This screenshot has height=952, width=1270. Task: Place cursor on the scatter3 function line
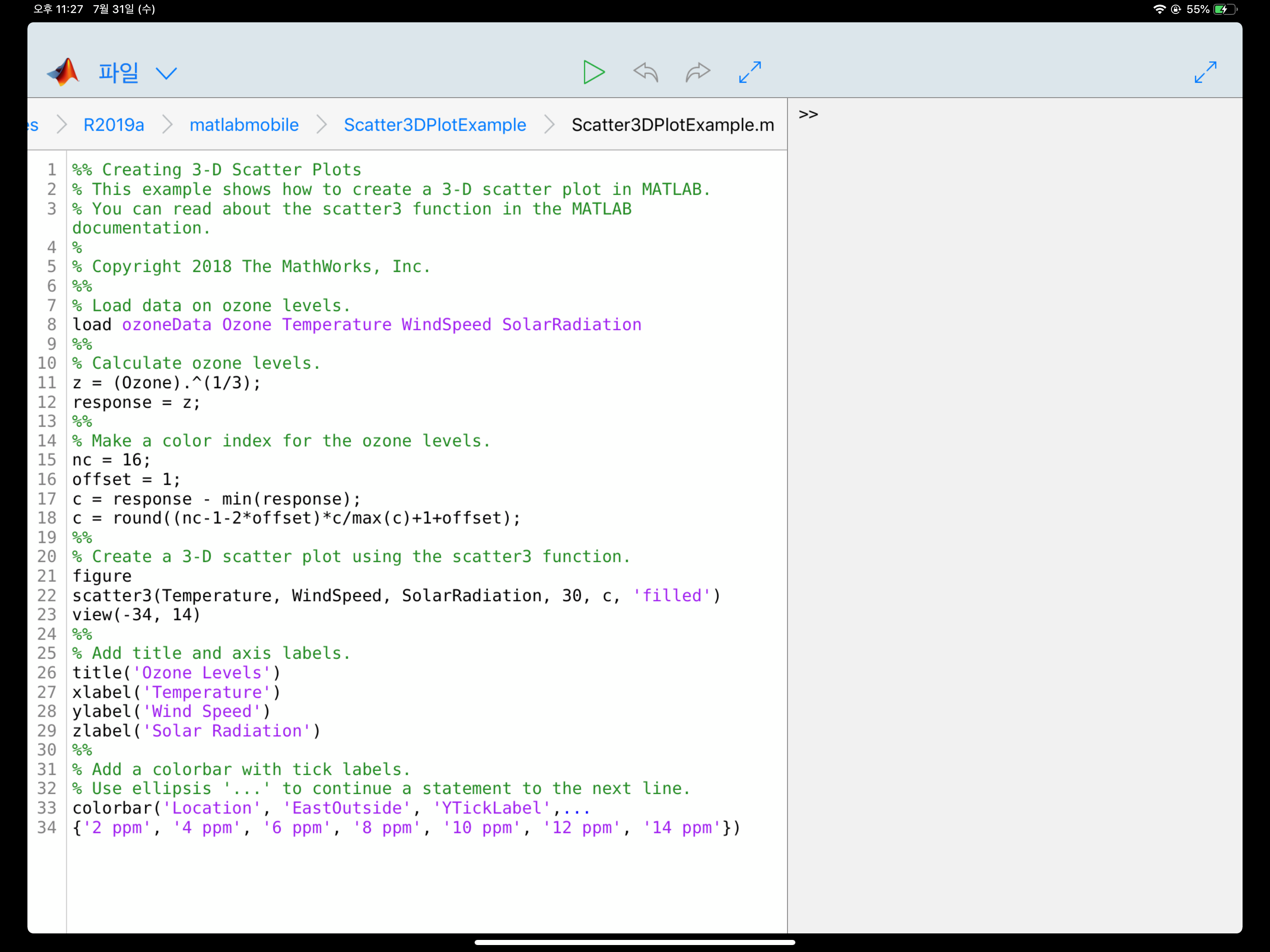click(396, 595)
